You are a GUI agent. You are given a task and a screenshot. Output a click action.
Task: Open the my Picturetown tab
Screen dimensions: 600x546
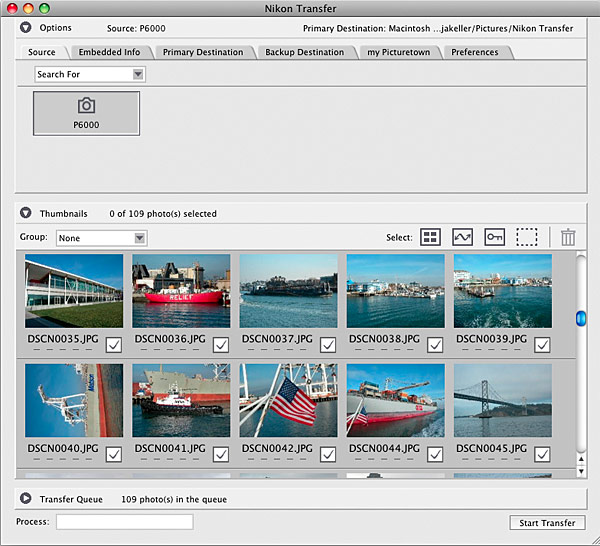[399, 52]
